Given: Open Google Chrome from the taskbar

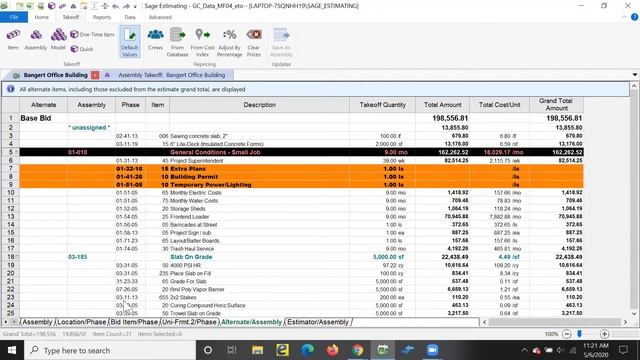Looking at the screenshot, I should tap(358, 350).
